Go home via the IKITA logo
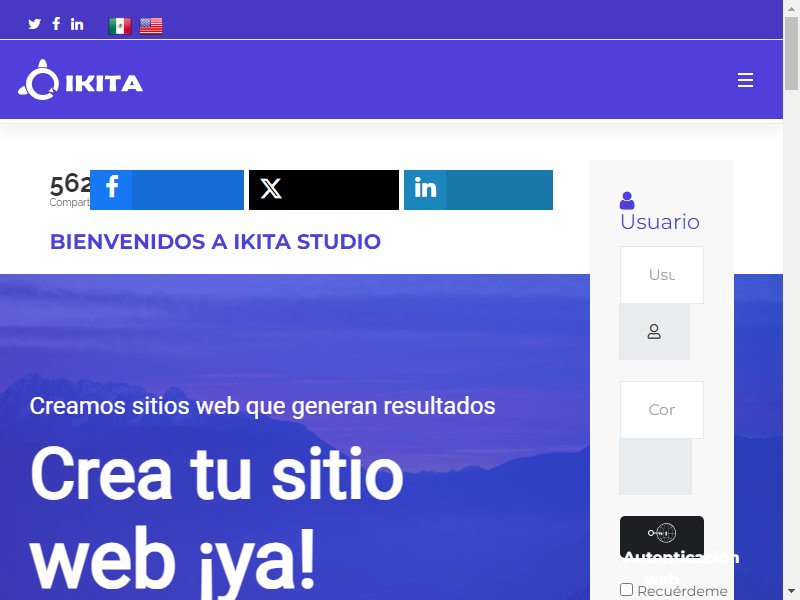Screen dimensions: 800x600 pos(81,80)
